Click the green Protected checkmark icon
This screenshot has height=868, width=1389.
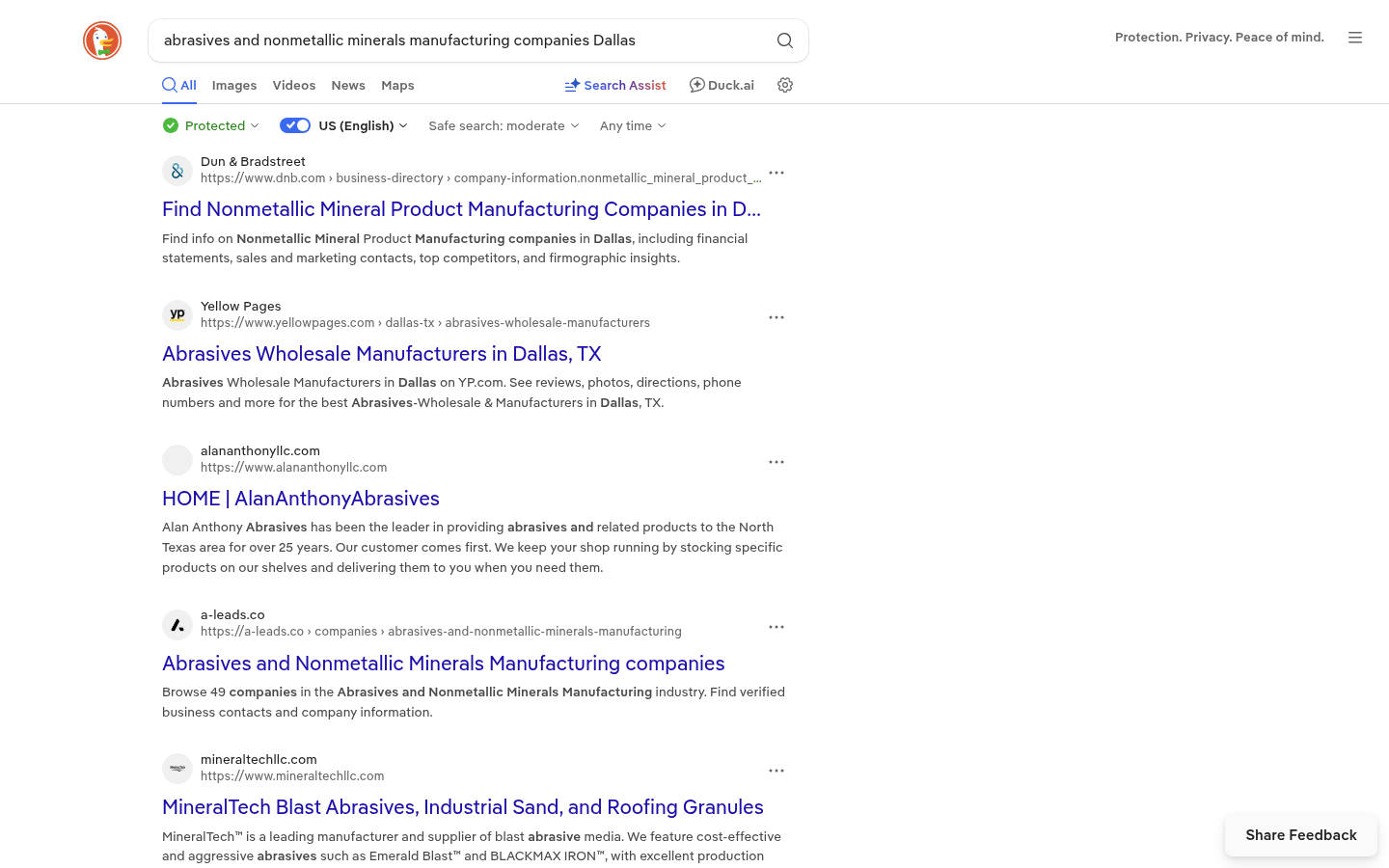point(171,125)
